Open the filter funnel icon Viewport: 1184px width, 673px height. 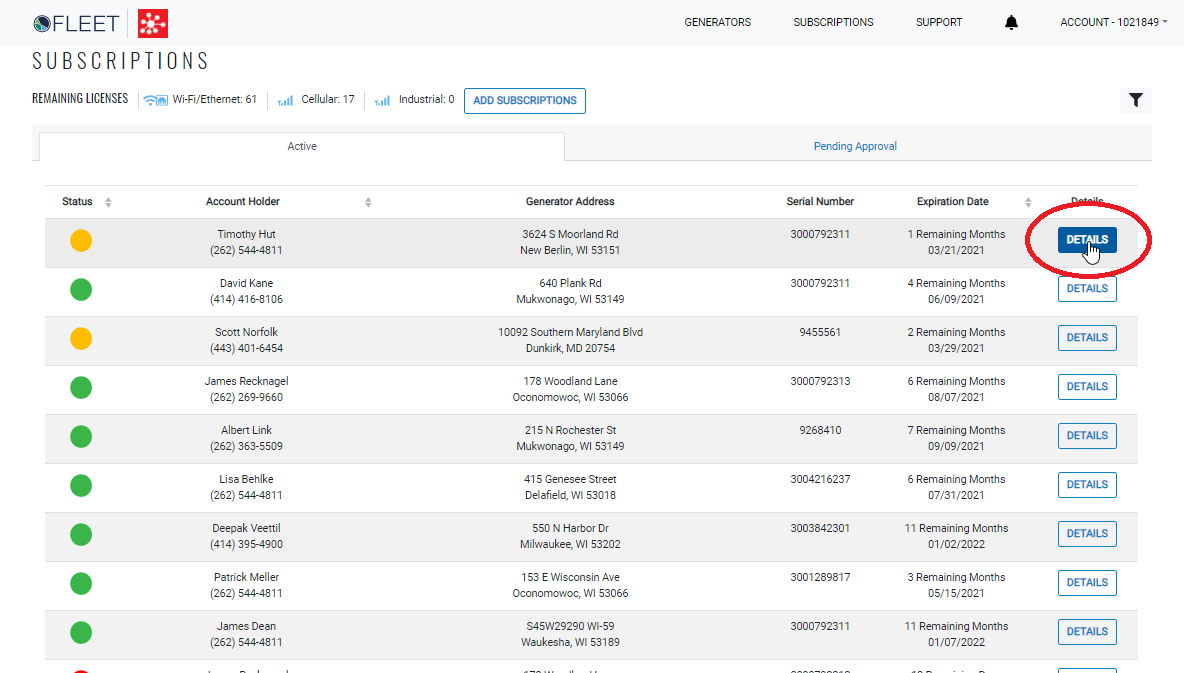click(1136, 100)
